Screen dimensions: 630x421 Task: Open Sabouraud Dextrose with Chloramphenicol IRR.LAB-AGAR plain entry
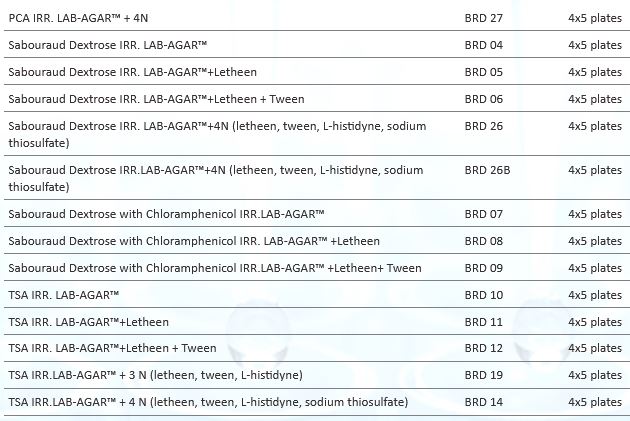pyautogui.click(x=167, y=214)
